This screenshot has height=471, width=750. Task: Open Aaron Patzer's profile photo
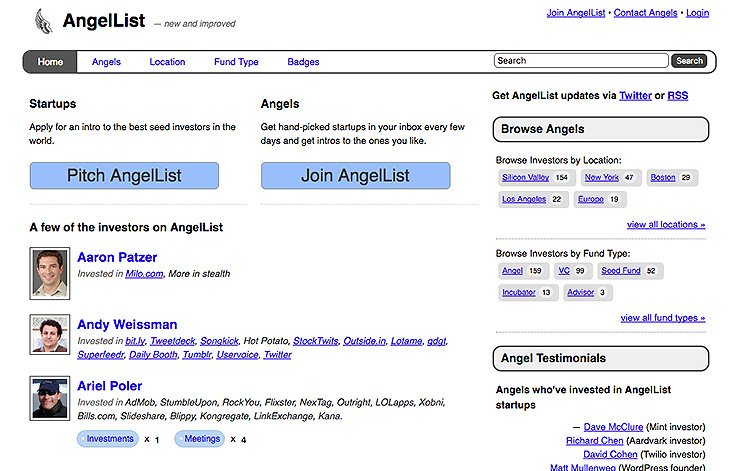50,274
